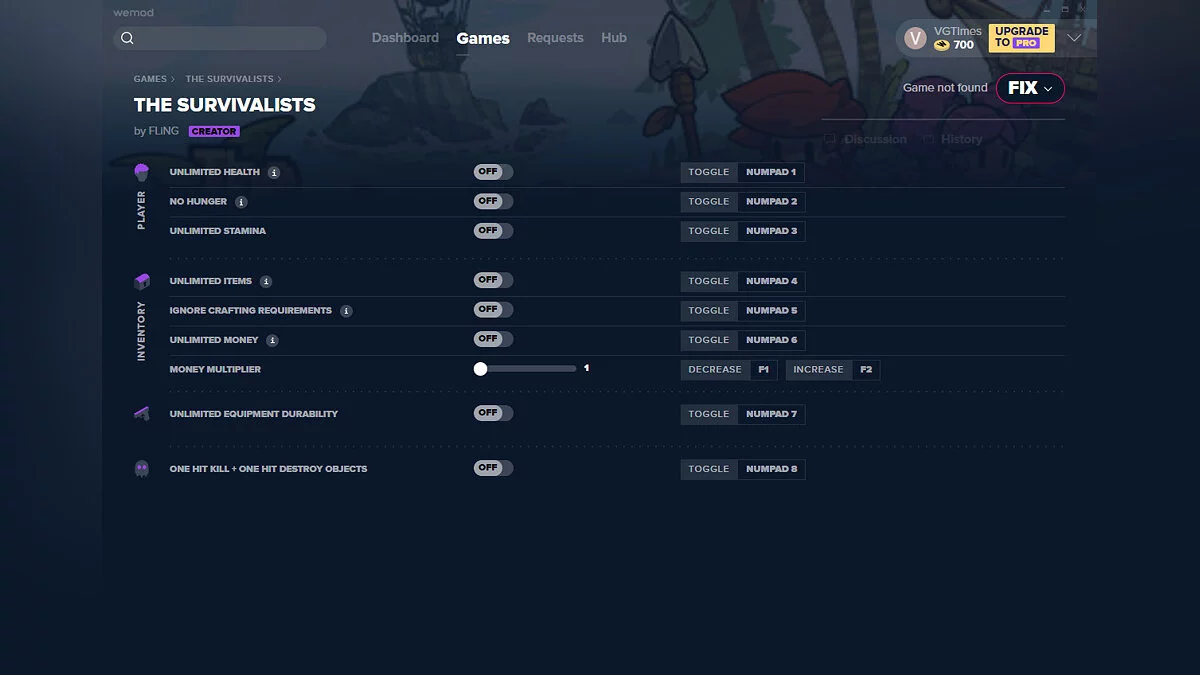The width and height of the screenshot is (1200, 675).
Task: Click the Money Multiplier slider track
Action: [527, 369]
